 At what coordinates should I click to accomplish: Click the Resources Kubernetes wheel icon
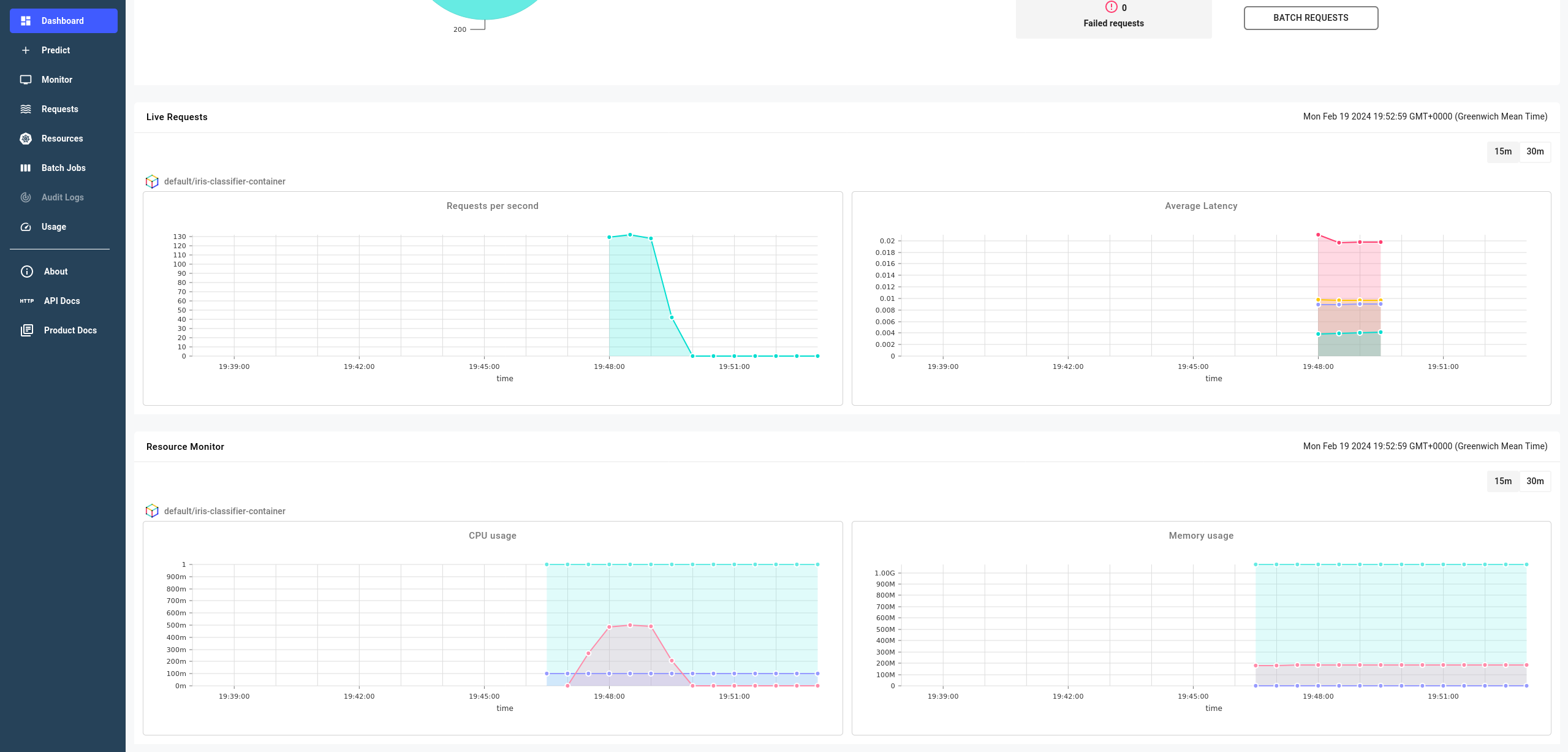pyautogui.click(x=26, y=139)
